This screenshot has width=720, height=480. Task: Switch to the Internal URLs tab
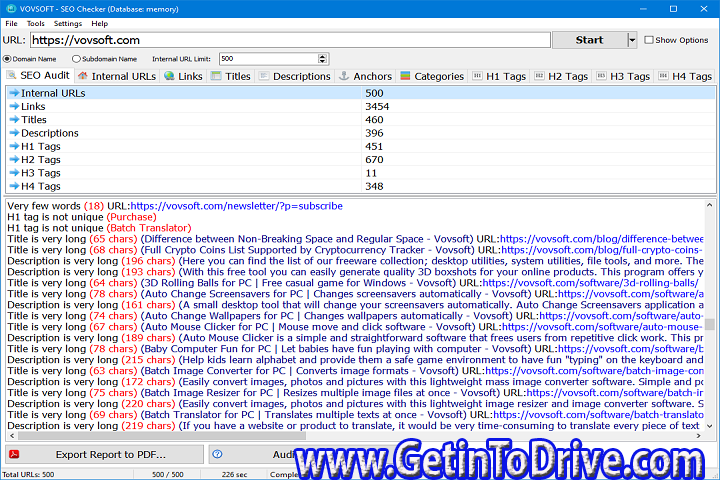pyautogui.click(x=117, y=76)
